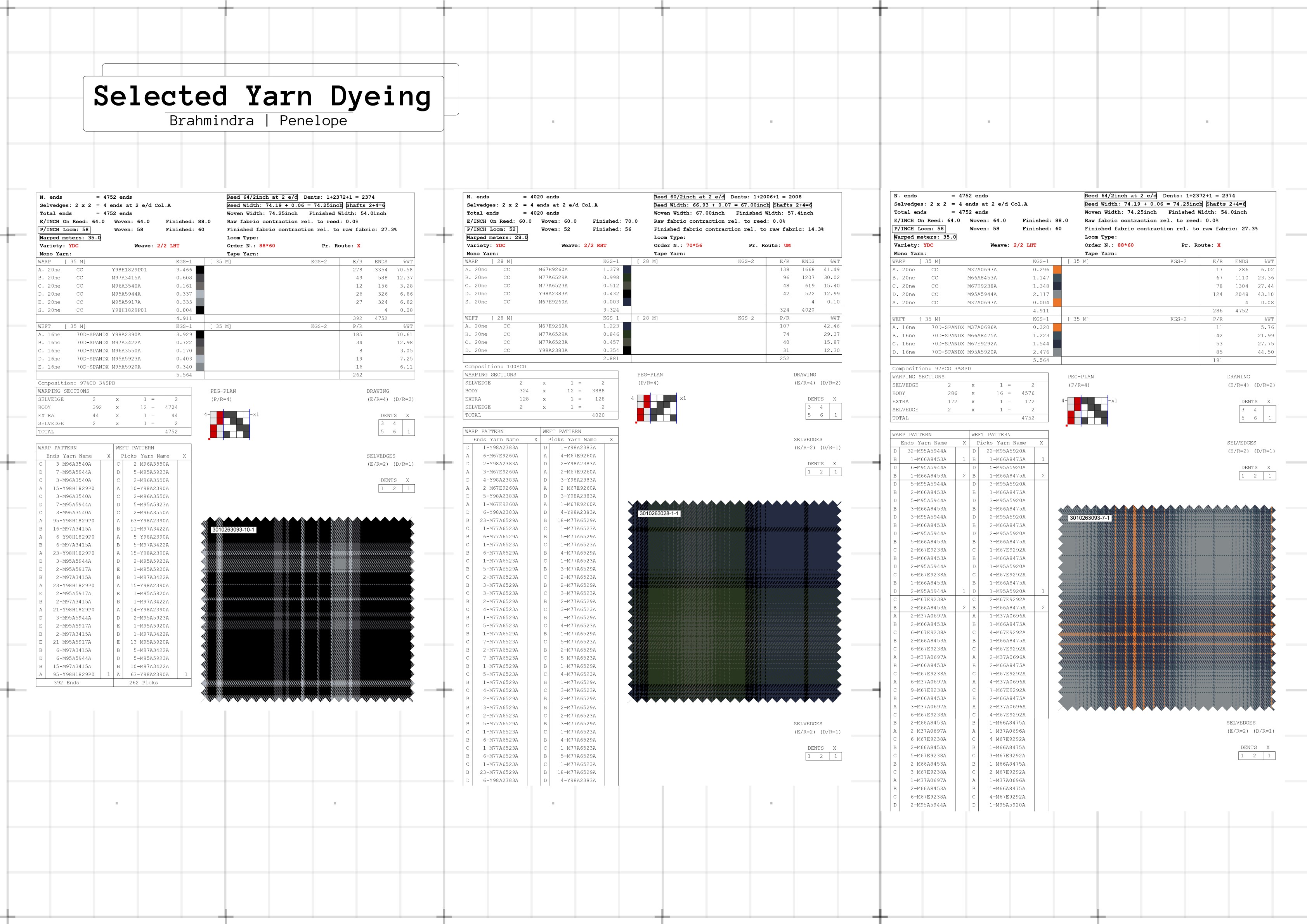Click the Reed 60/2inch boxed field
The image size is (1307, 924).
tap(689, 196)
